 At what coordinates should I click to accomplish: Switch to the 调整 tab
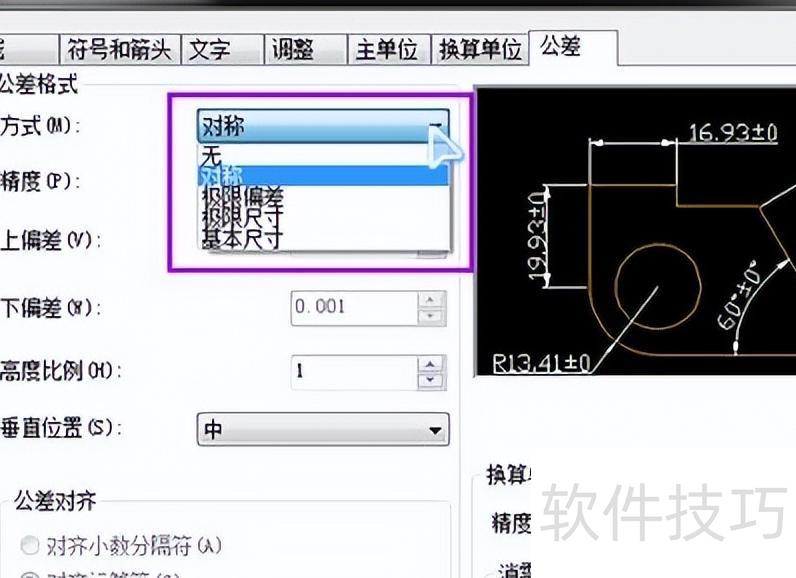point(306,49)
